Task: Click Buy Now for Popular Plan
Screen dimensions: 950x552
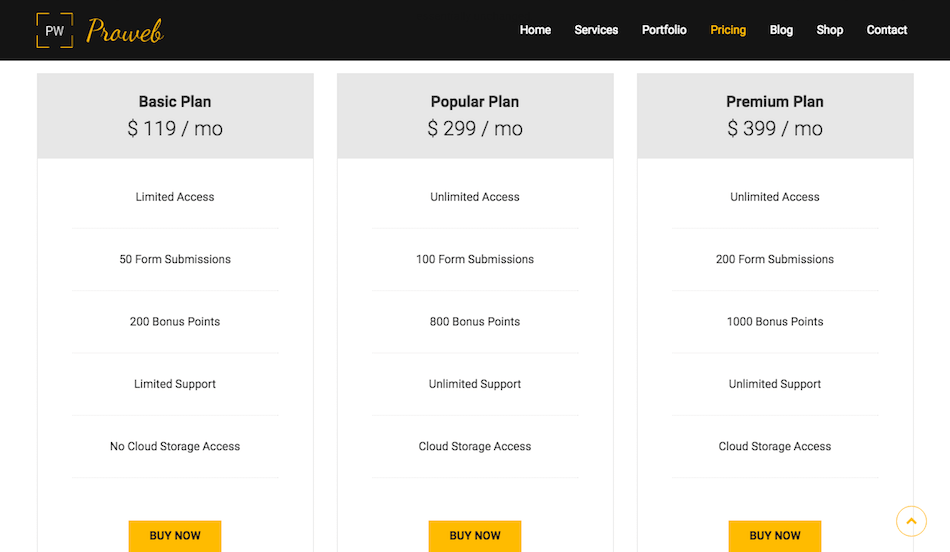Action: click(x=474, y=536)
